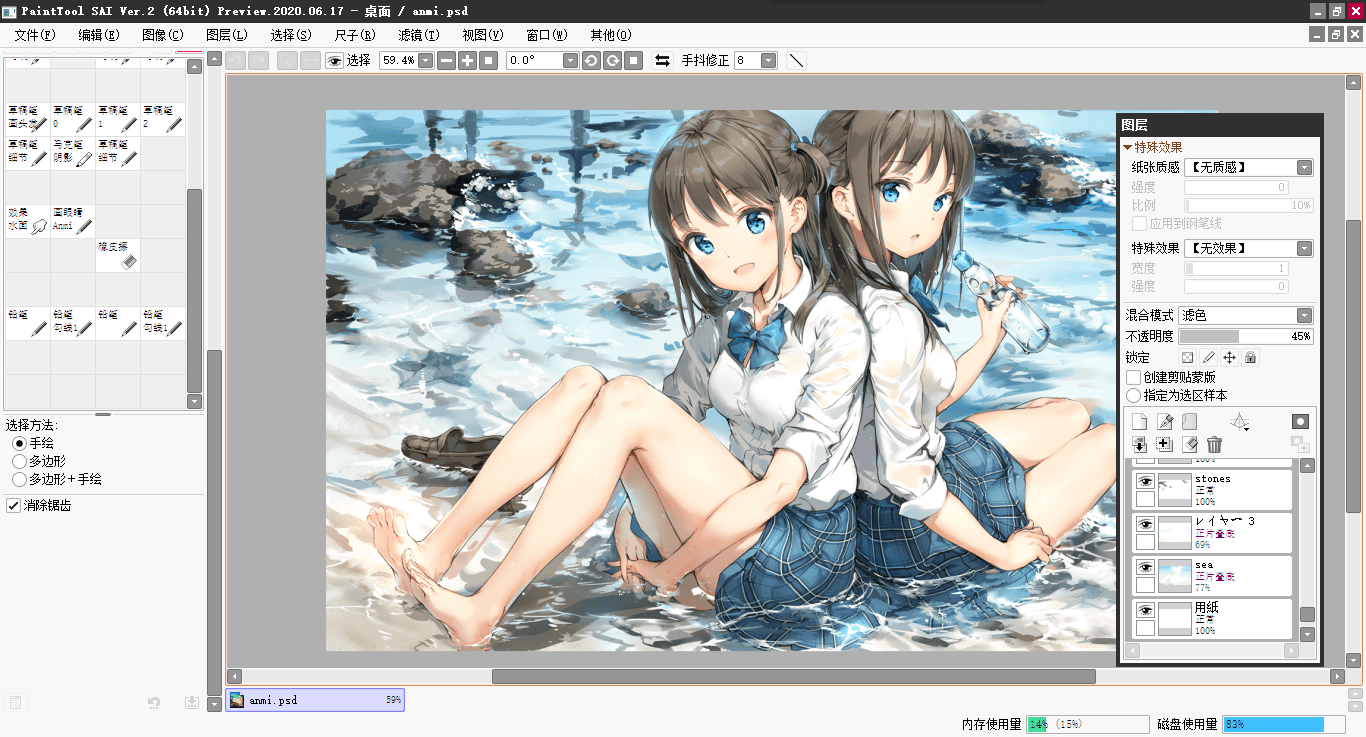
Task: Add a layer mask with the circle icon
Action: 1299,421
